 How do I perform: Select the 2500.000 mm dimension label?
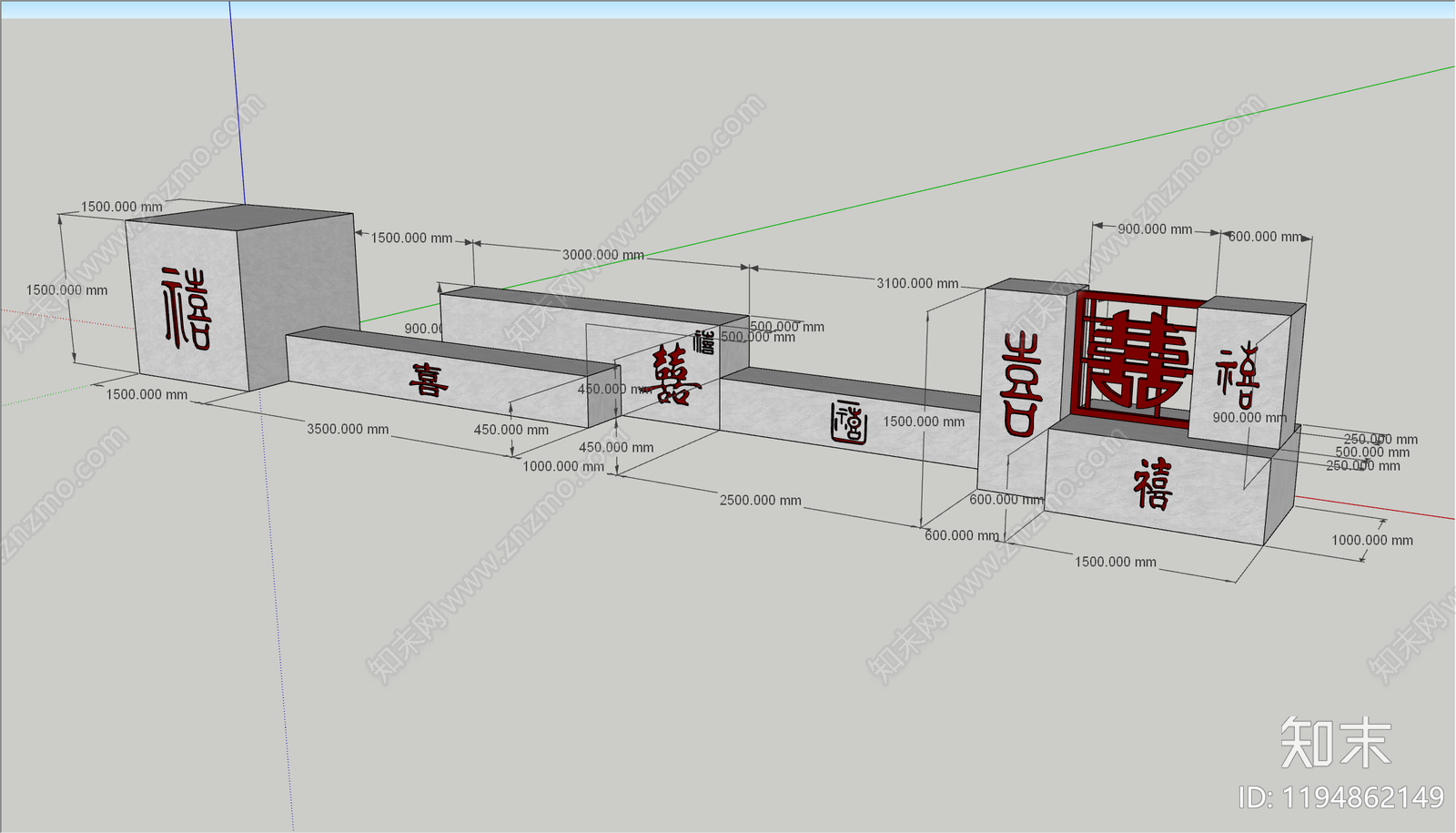pos(761,500)
